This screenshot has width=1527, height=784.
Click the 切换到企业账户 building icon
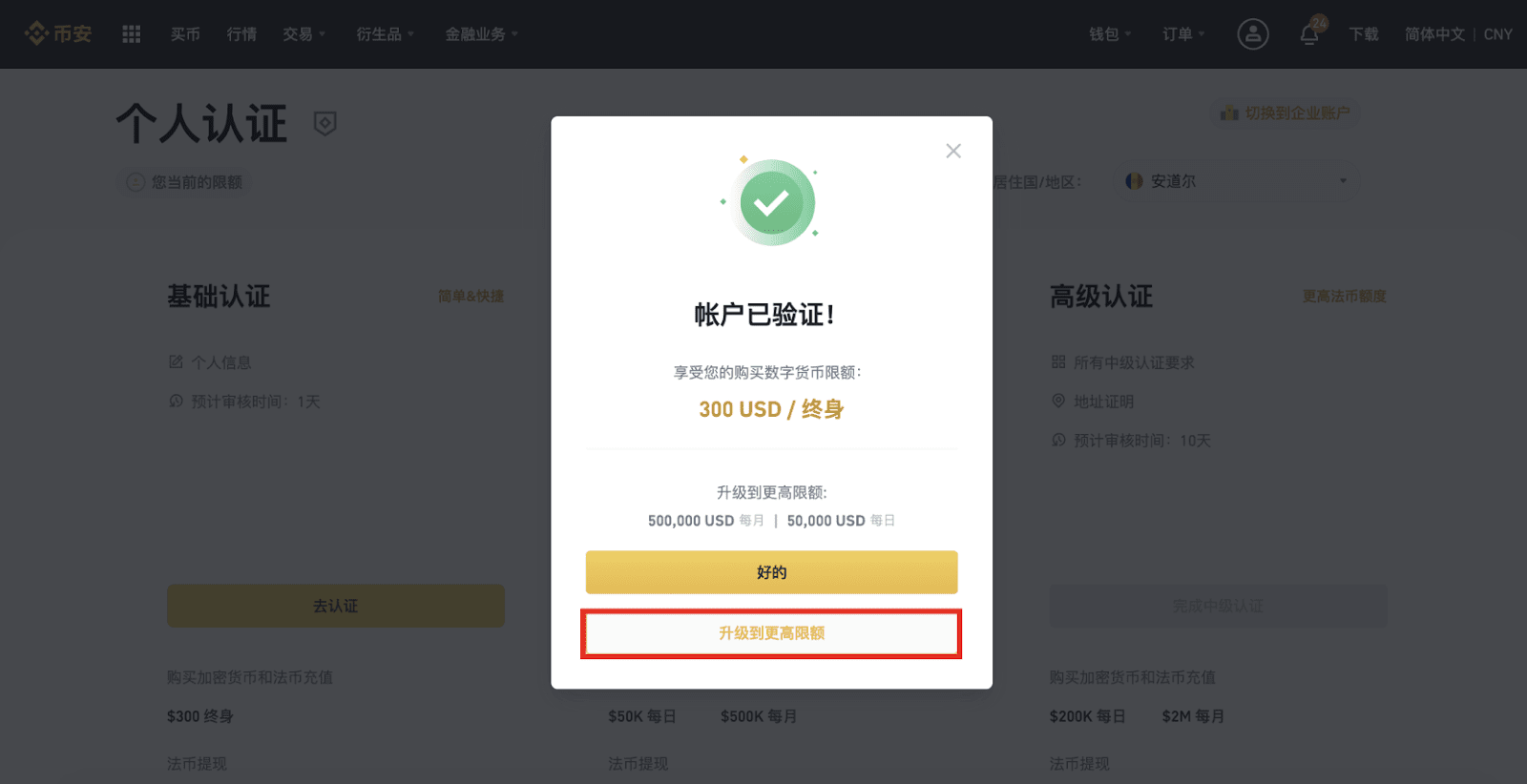tap(1229, 113)
